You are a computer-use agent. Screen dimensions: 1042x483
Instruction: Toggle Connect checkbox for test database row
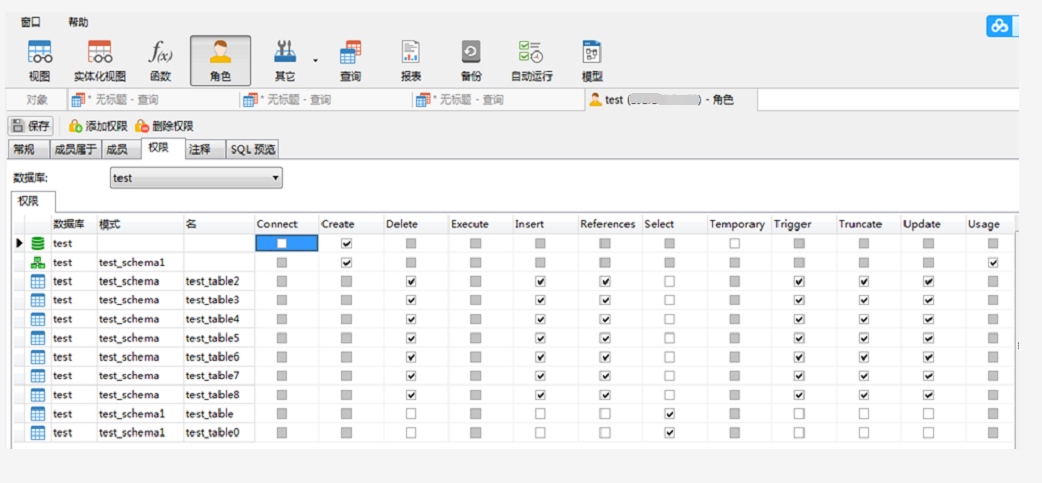[282, 243]
